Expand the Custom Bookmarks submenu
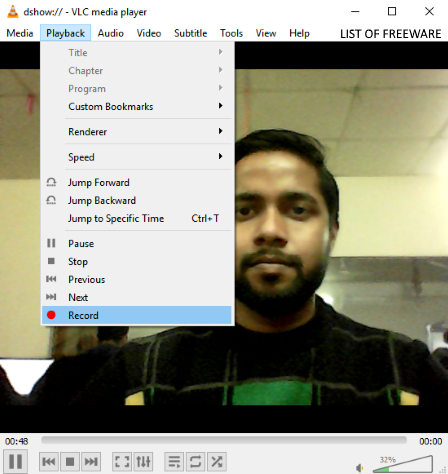Viewport: 448px width, 474px height. click(136, 106)
